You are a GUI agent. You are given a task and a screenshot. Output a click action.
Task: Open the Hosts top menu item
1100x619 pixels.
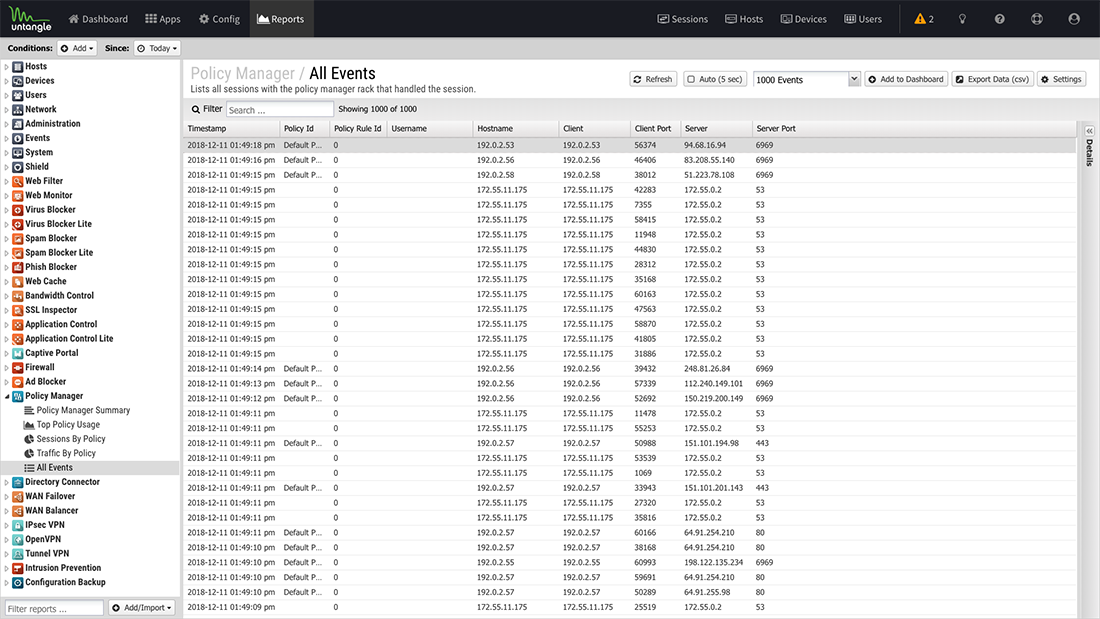click(x=744, y=19)
